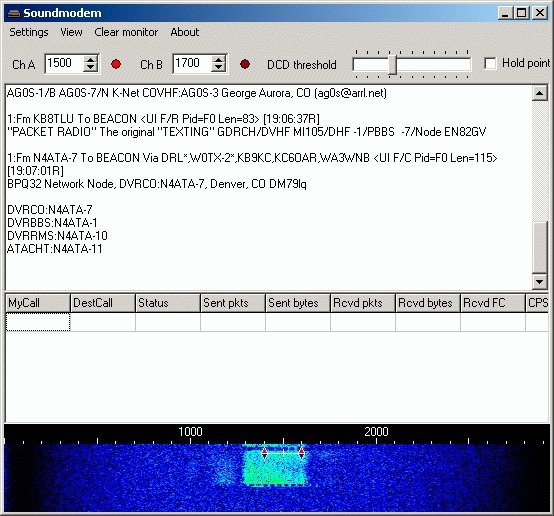
Task: Open the Settings menu
Action: point(29,32)
